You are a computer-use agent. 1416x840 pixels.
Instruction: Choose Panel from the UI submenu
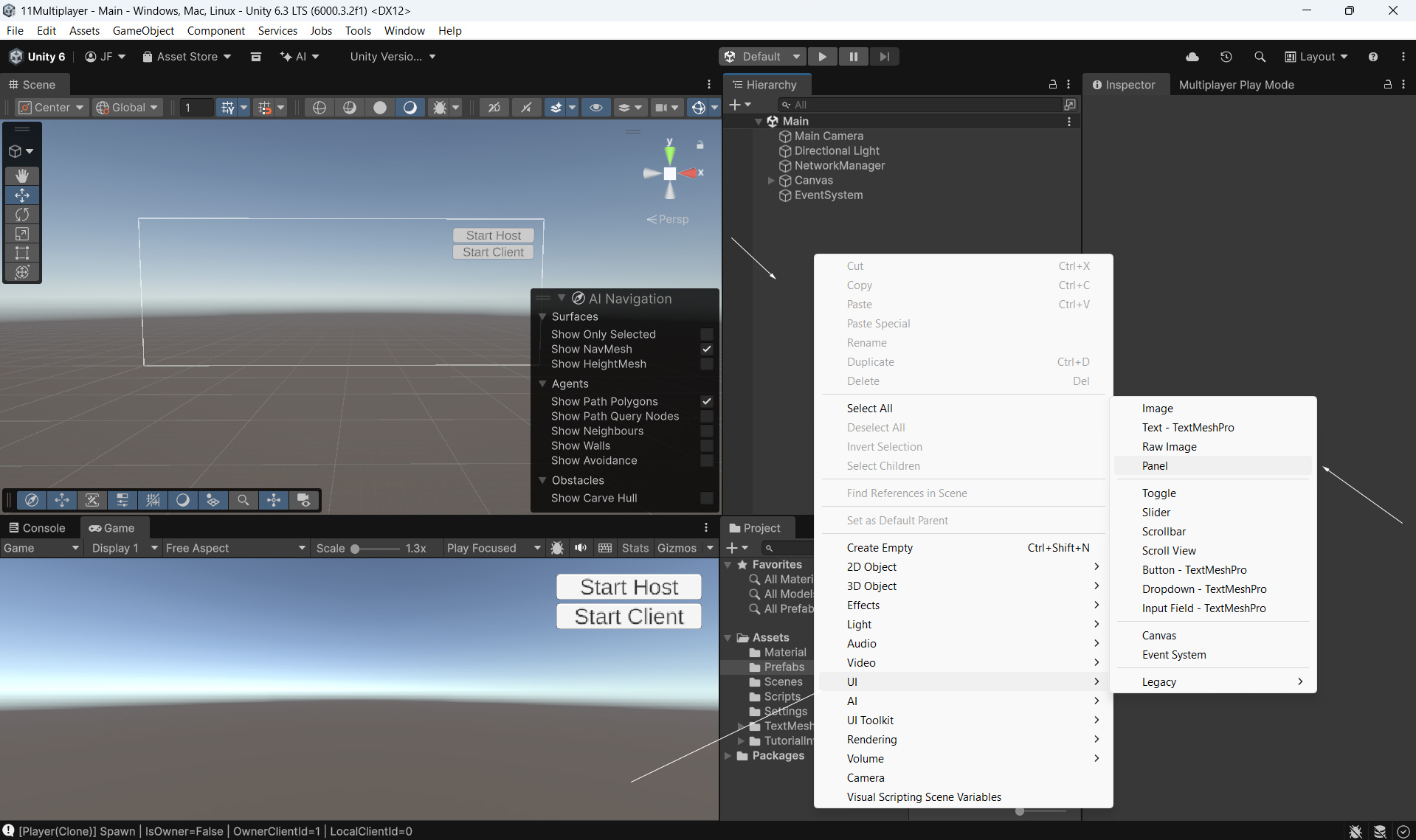click(1155, 466)
